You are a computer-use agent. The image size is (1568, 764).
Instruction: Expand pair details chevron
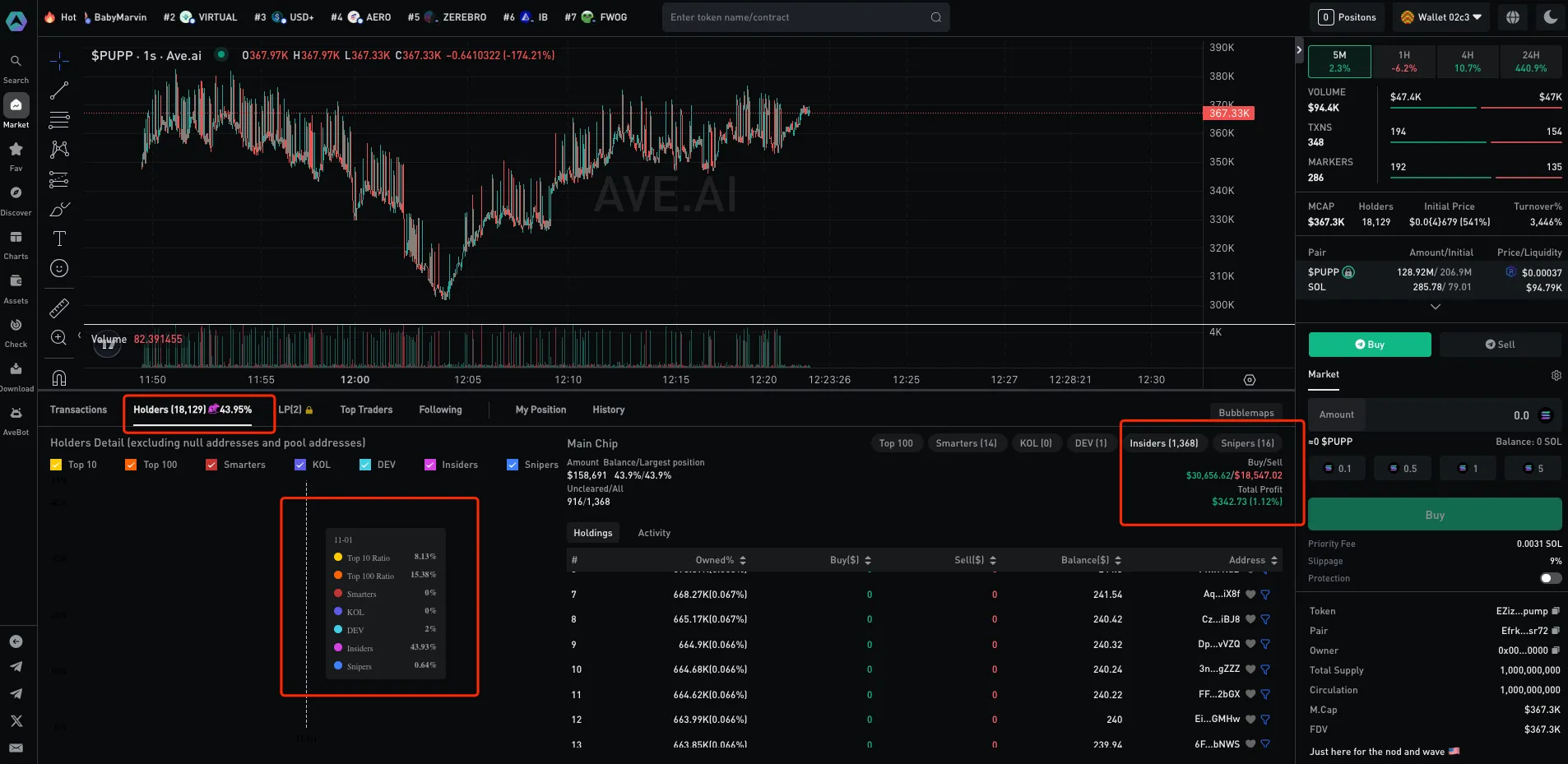coord(1436,307)
